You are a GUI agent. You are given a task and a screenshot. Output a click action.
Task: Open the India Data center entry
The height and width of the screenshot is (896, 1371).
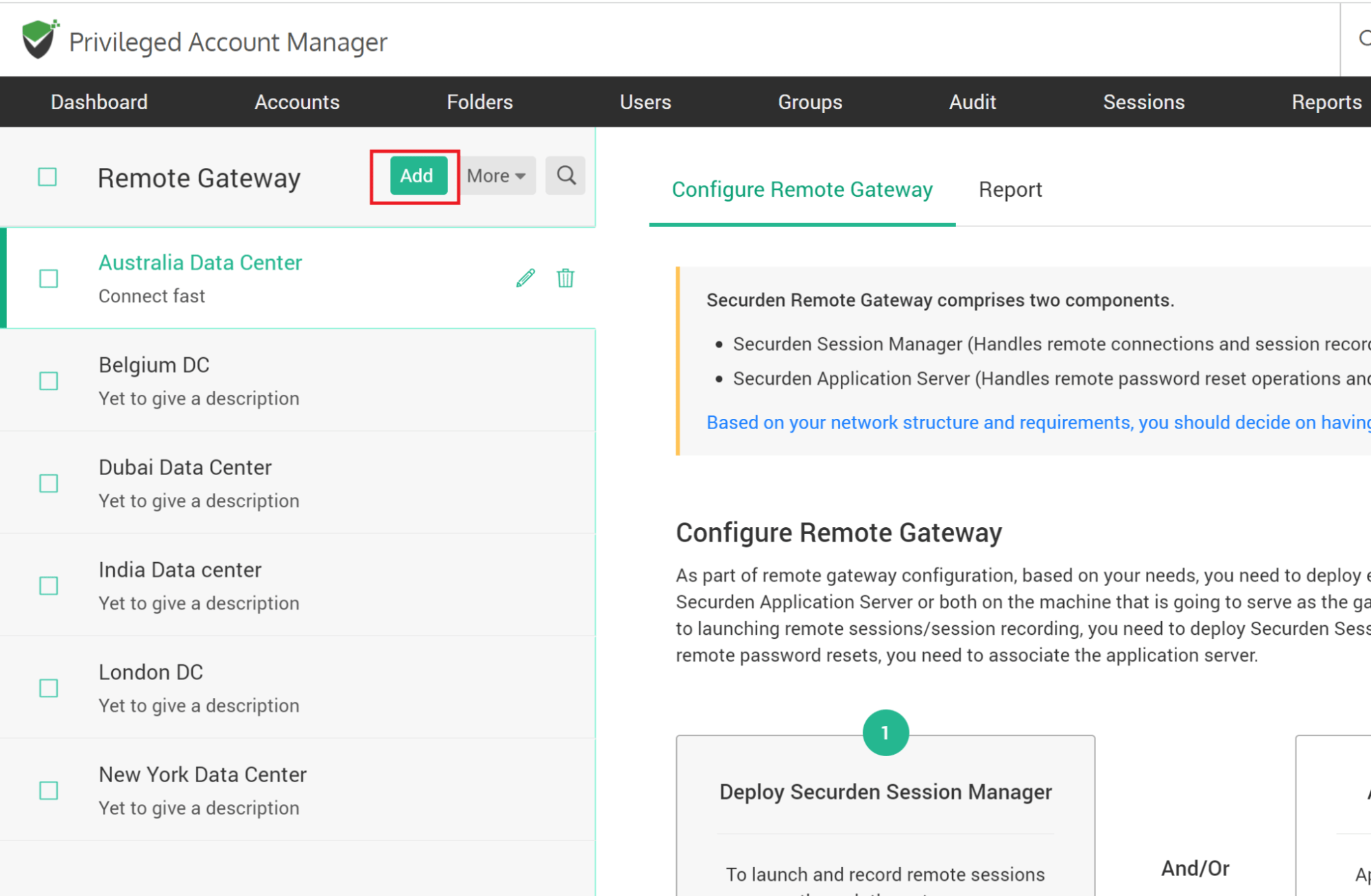pyautogui.click(x=180, y=570)
